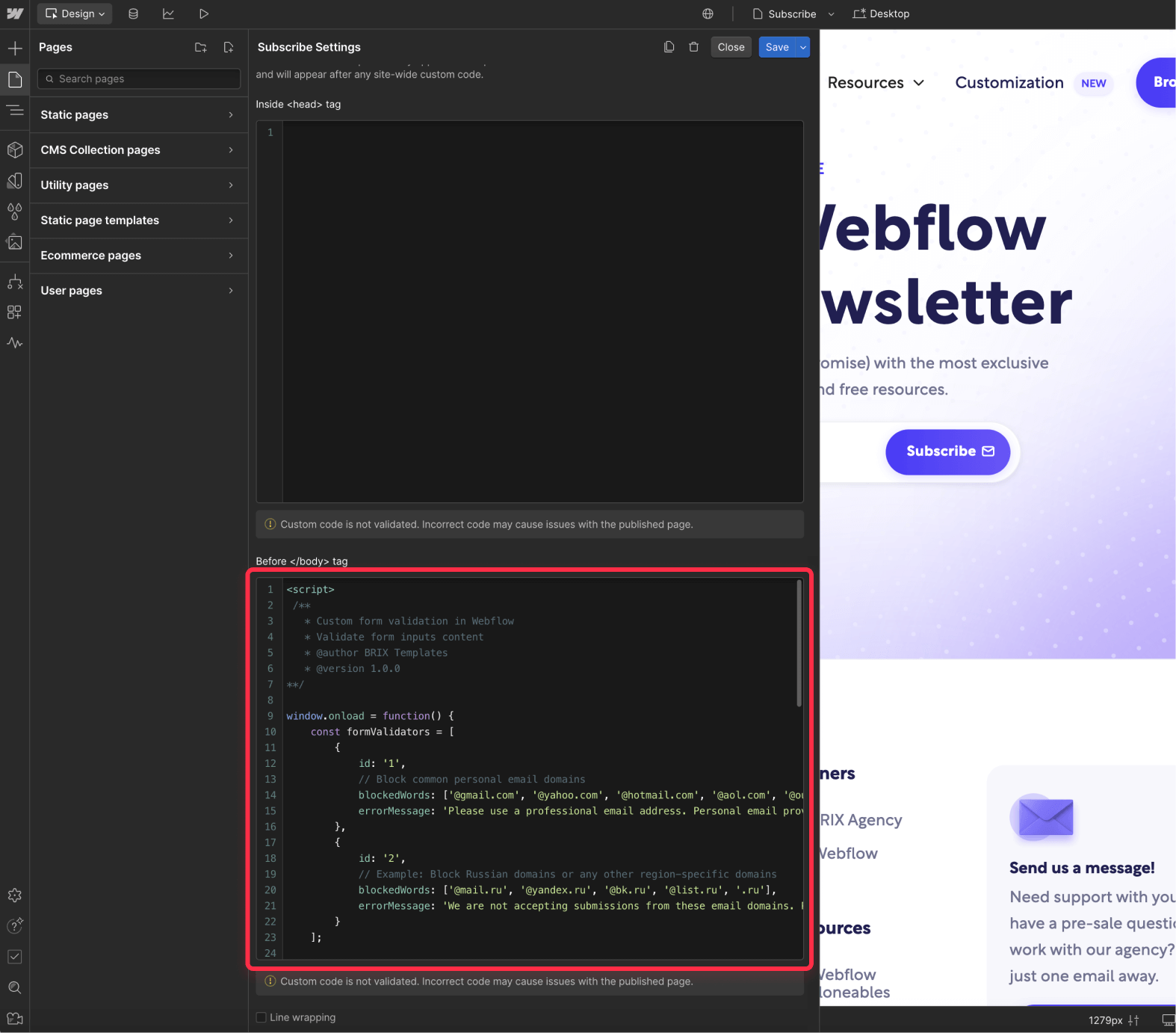
Task: Click the '* @author BRIX Templates' comment line
Action: [376, 653]
